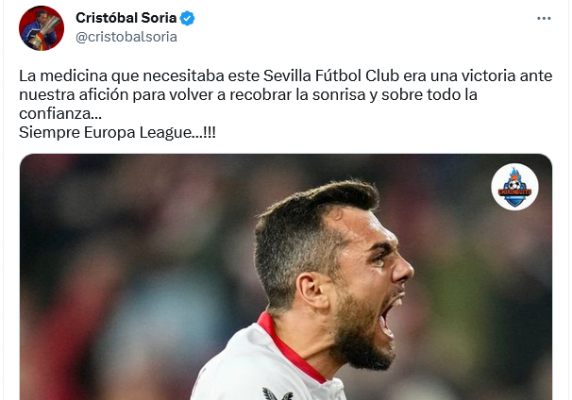Click the words 'recobrar la sonrisa'
The image size is (572, 400).
click(297, 95)
